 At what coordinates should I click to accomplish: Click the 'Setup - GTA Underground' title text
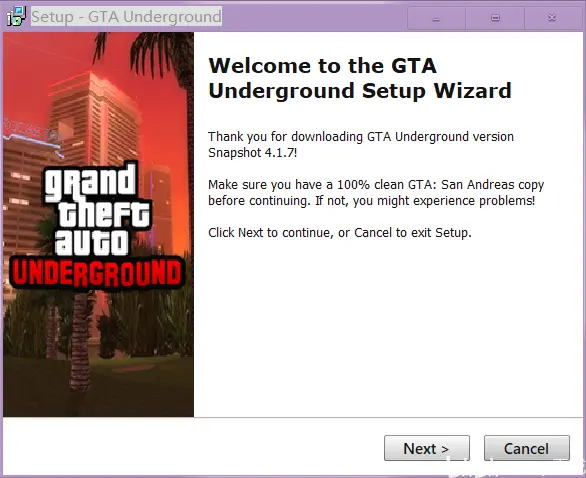click(126, 16)
